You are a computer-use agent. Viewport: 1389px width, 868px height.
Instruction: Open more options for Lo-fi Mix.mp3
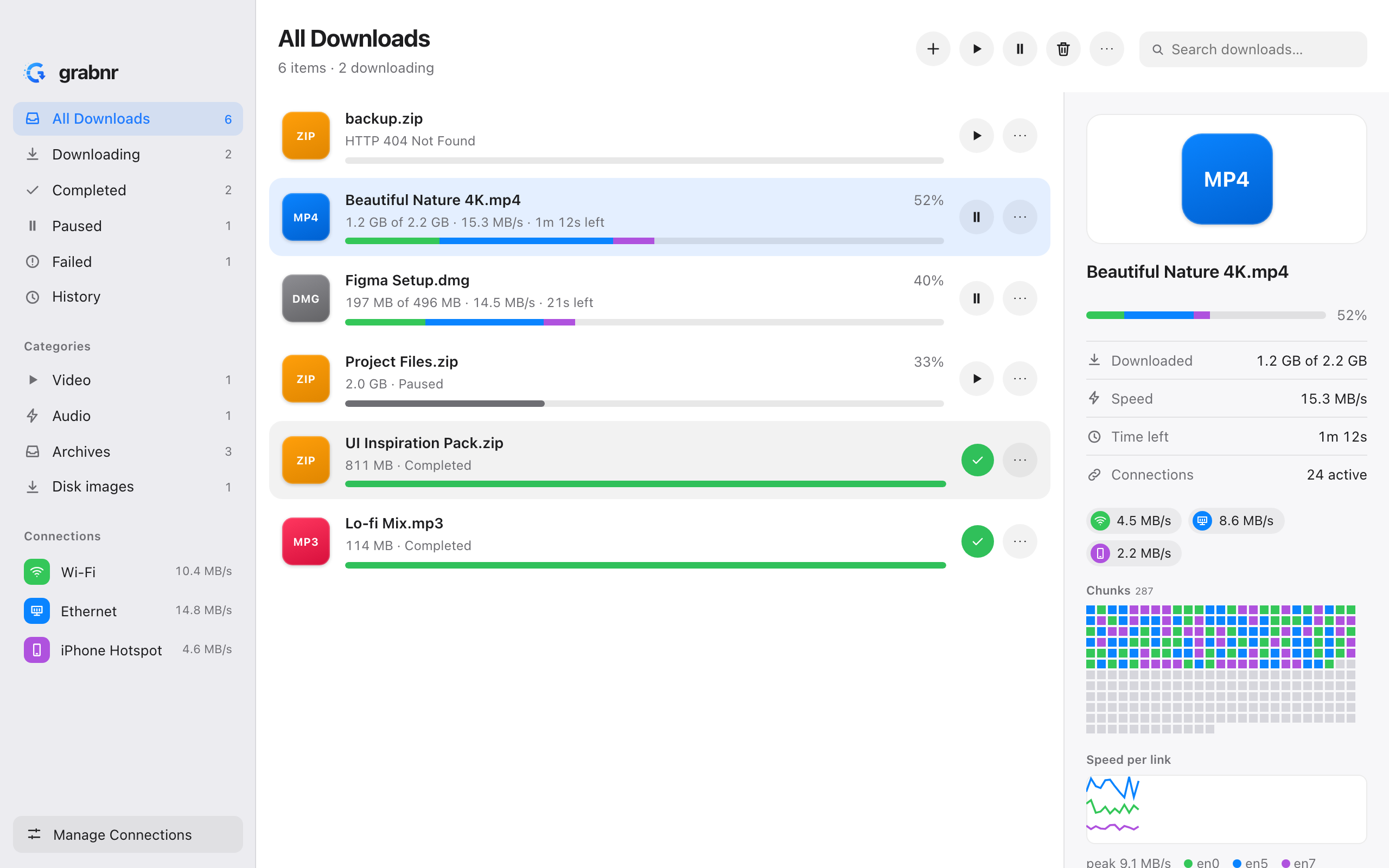tap(1020, 541)
